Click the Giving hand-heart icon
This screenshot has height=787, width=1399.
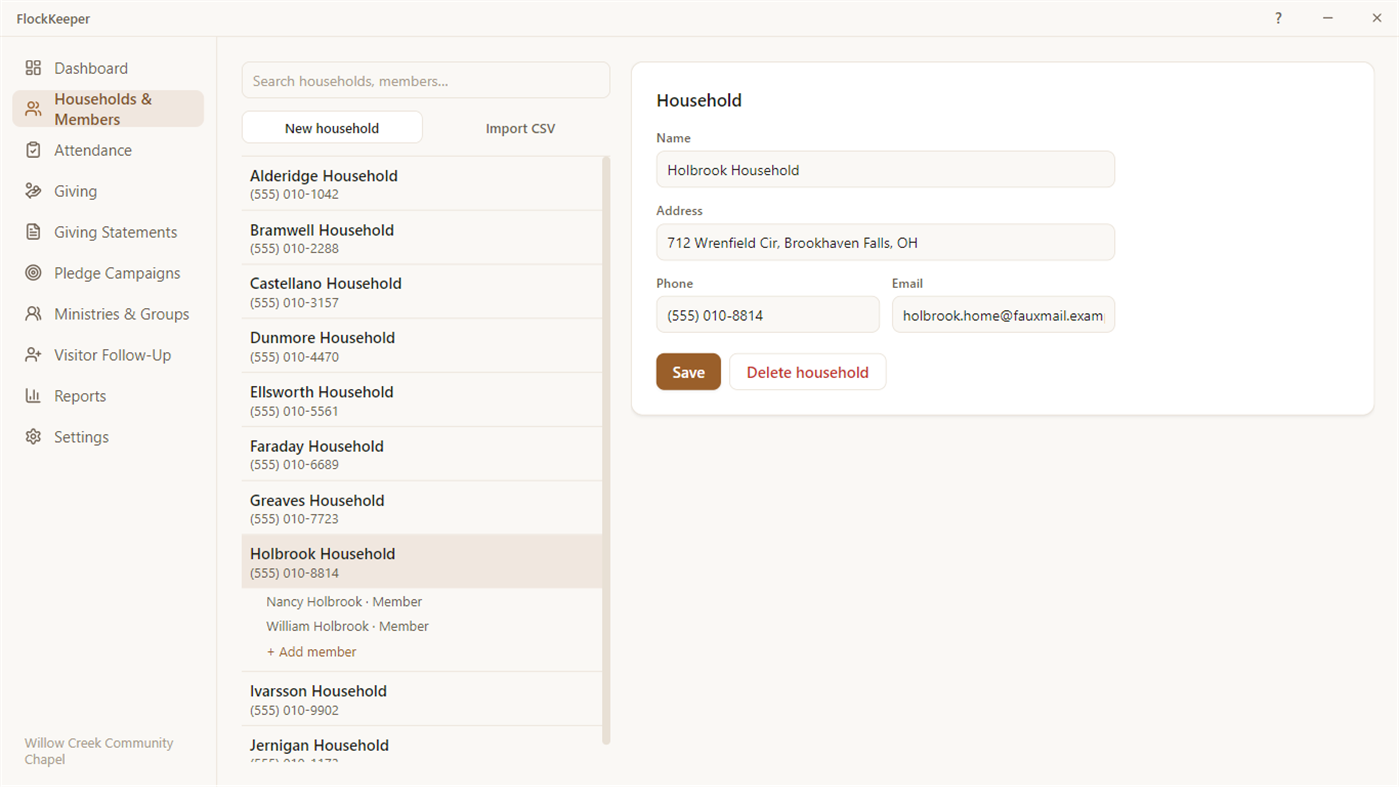coord(33,191)
